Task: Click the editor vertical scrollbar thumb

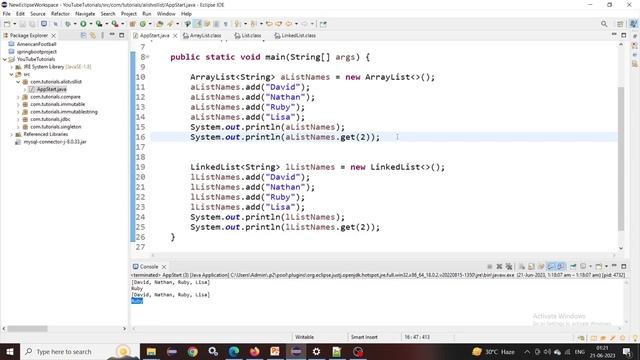Action: click(x=621, y=158)
